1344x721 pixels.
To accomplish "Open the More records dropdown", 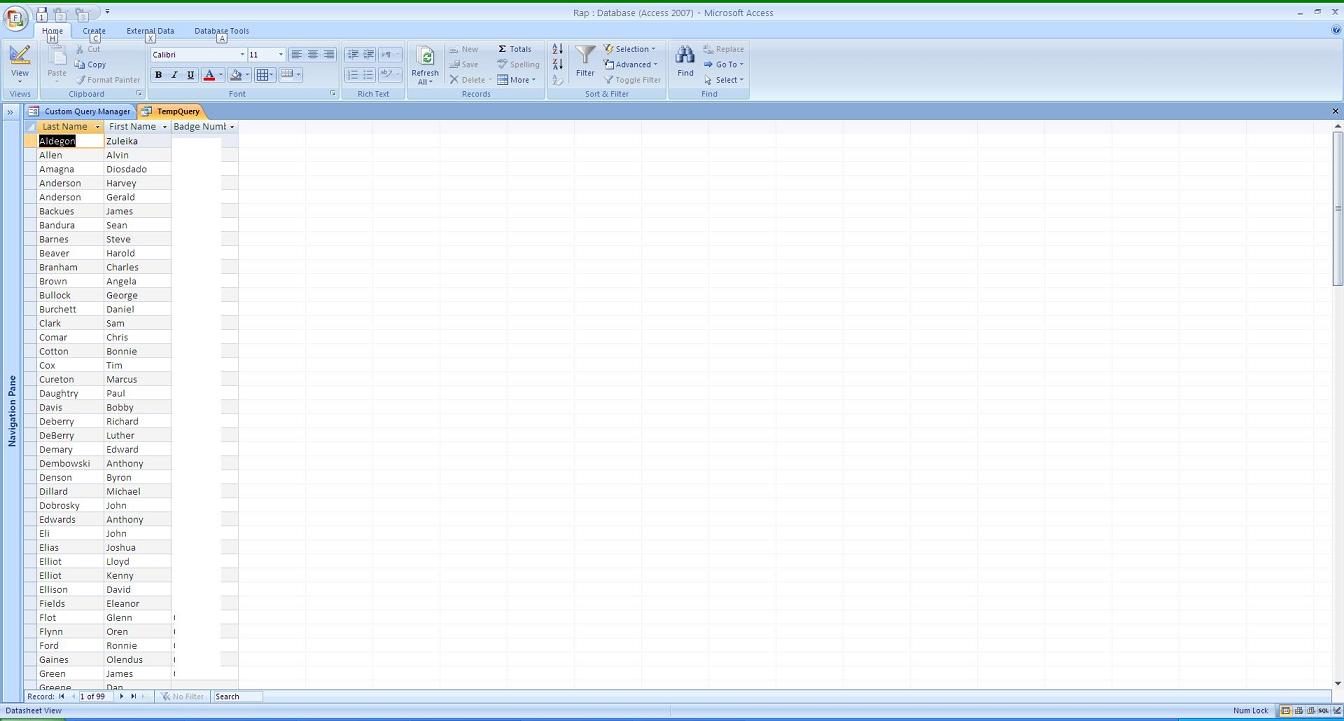I will coord(517,80).
